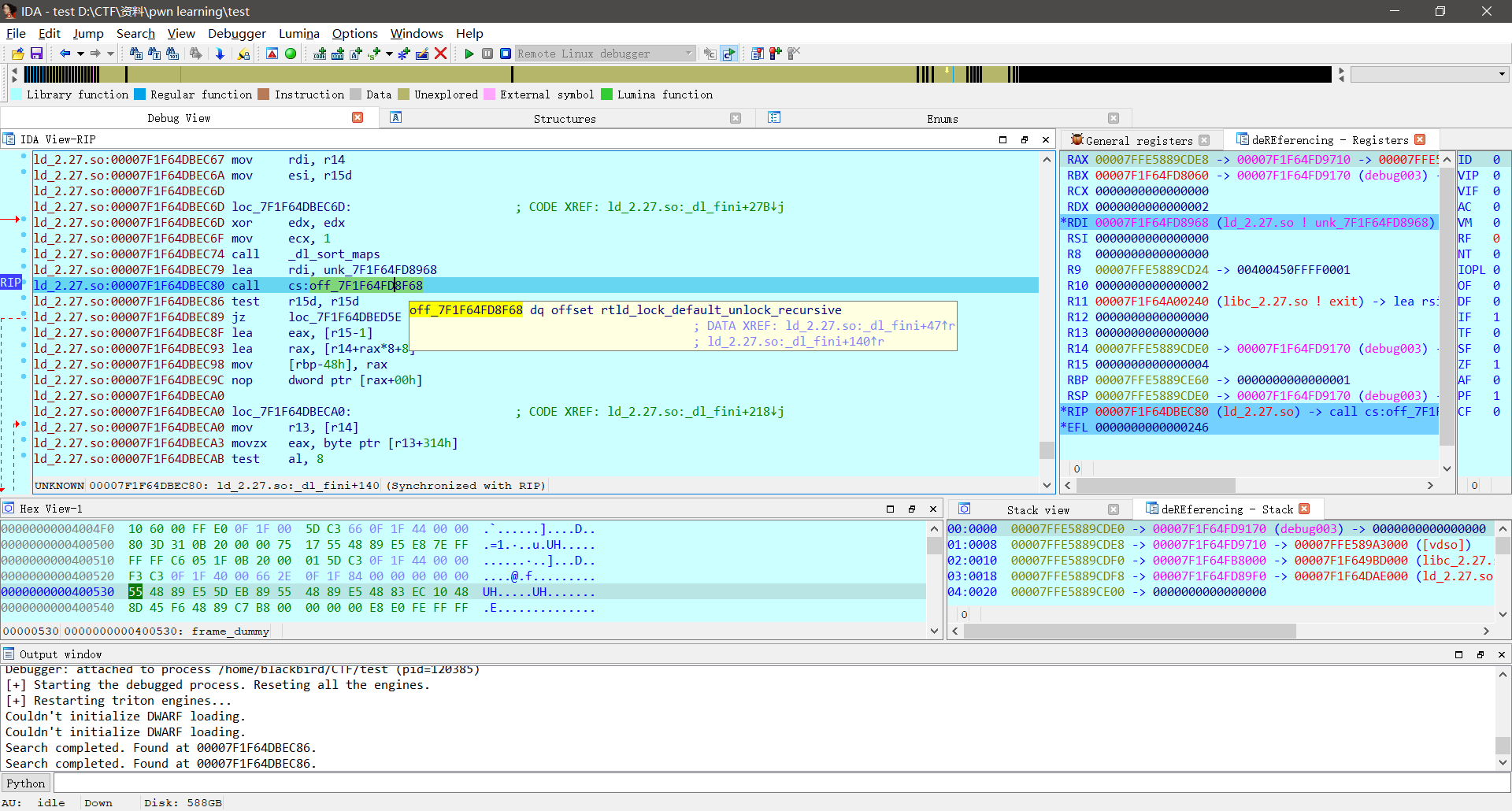Switch to the Structures tab

point(565,119)
